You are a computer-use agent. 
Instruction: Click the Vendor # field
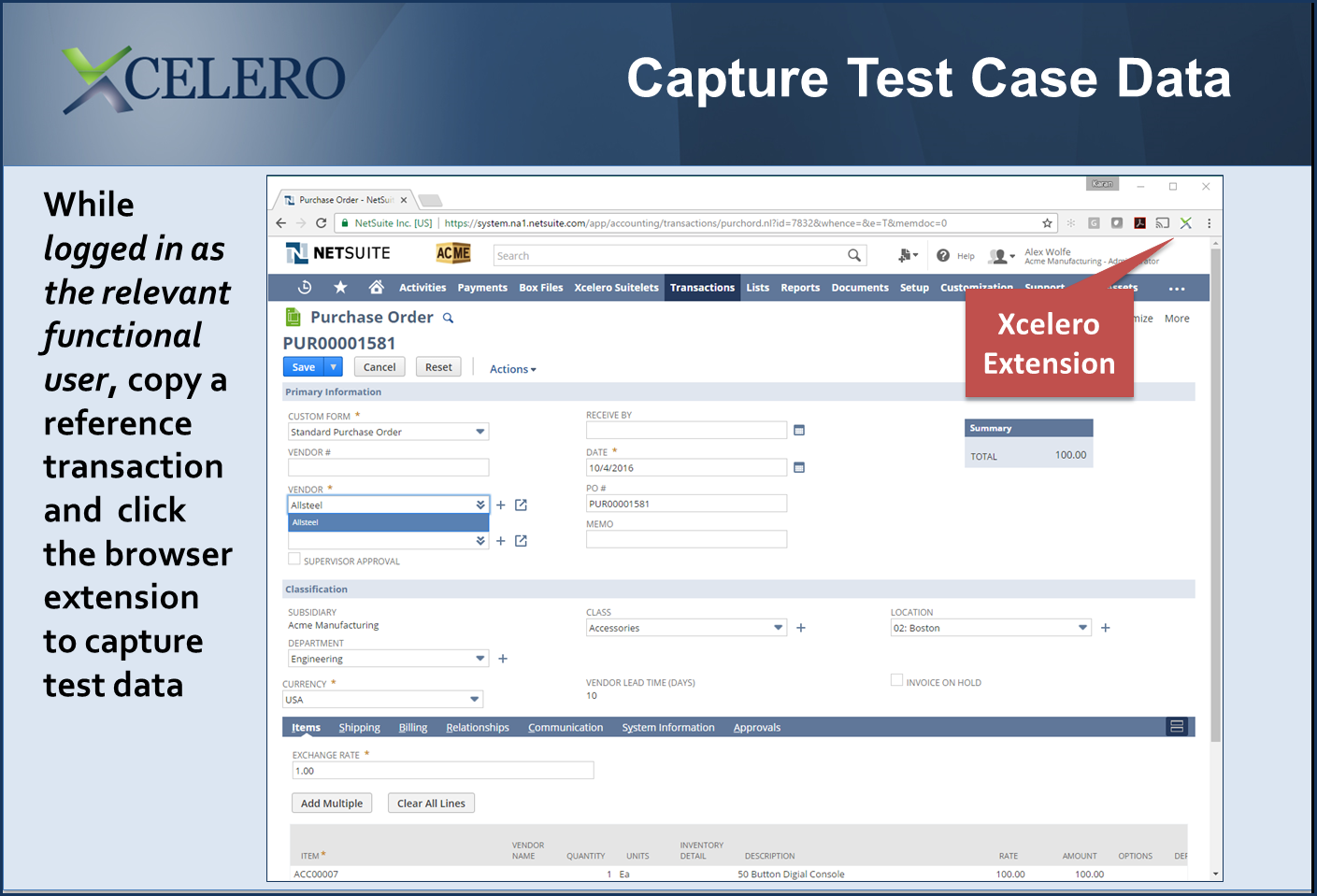tap(388, 467)
